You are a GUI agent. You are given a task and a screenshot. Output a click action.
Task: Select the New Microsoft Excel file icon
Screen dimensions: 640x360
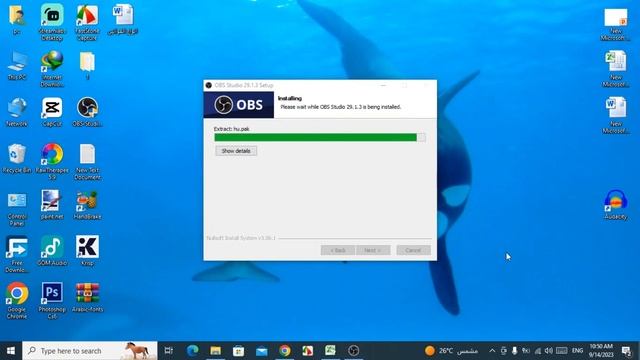[616, 69]
